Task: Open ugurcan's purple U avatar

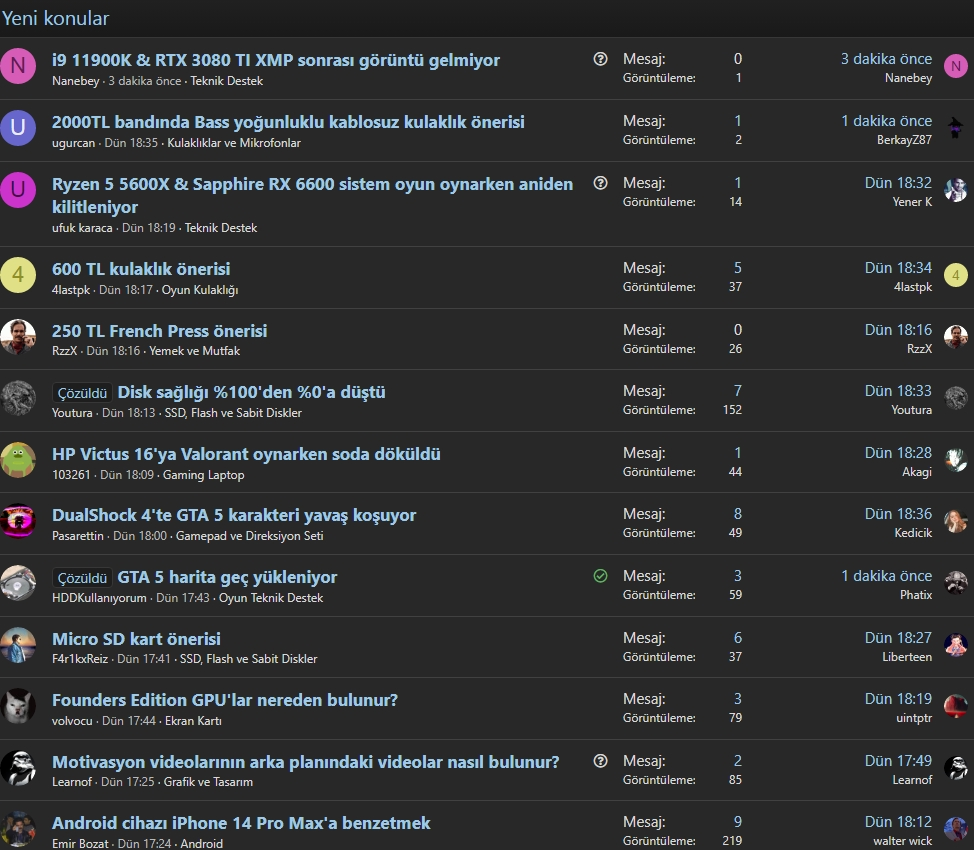Action: (18, 127)
